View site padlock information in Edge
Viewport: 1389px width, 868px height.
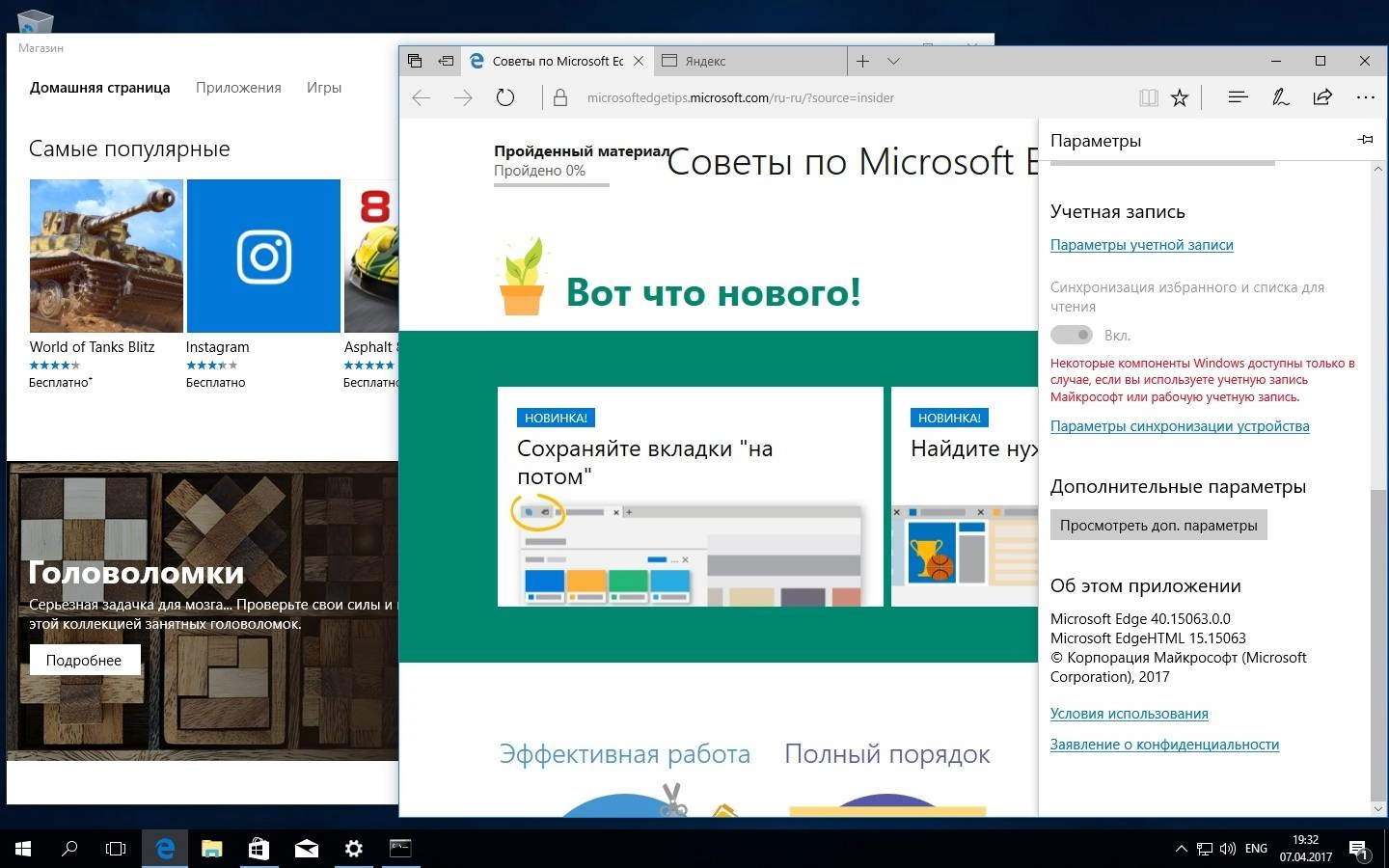point(559,97)
